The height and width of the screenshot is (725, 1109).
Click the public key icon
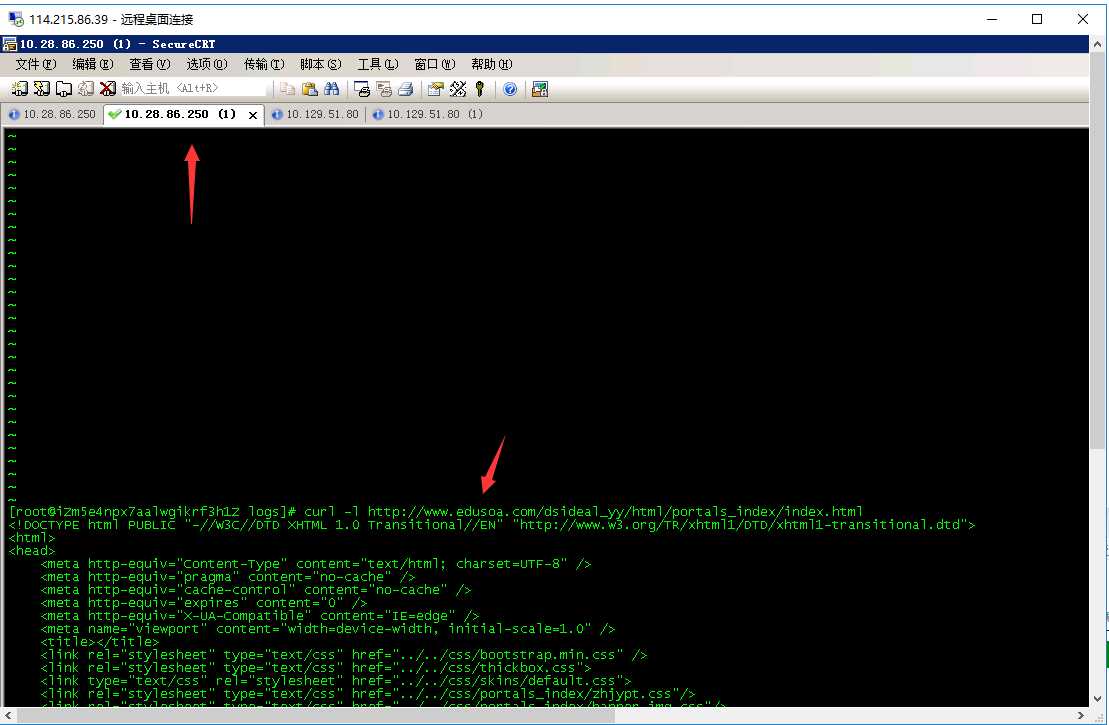pyautogui.click(x=480, y=88)
